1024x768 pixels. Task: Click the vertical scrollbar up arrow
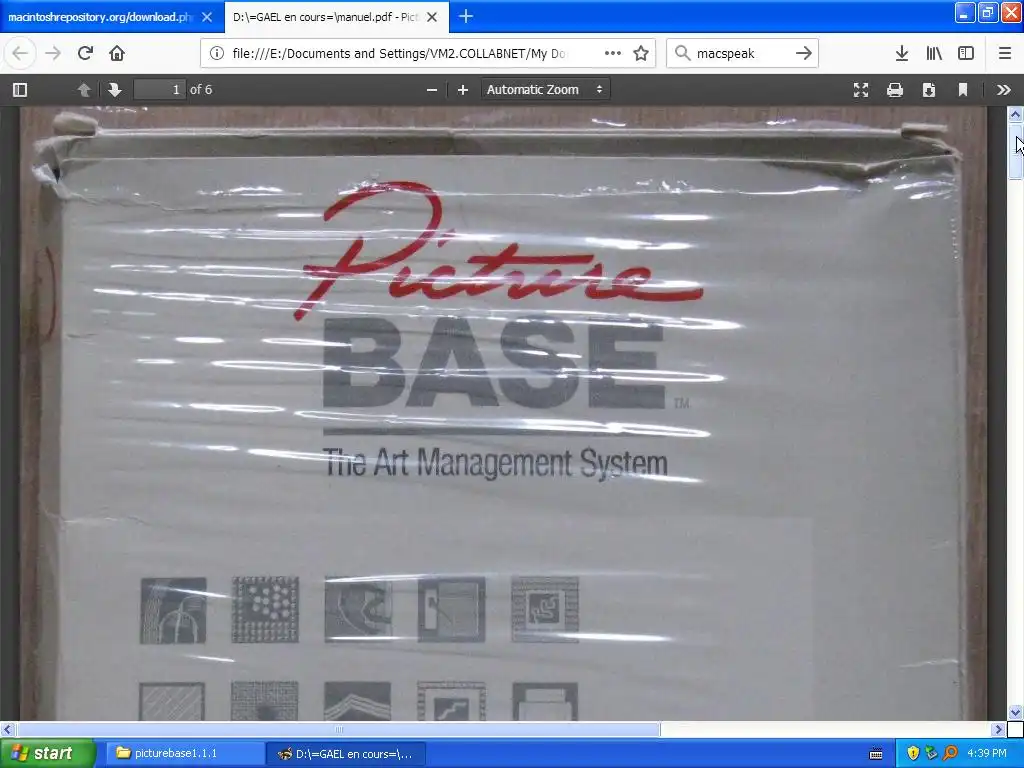click(x=1016, y=114)
